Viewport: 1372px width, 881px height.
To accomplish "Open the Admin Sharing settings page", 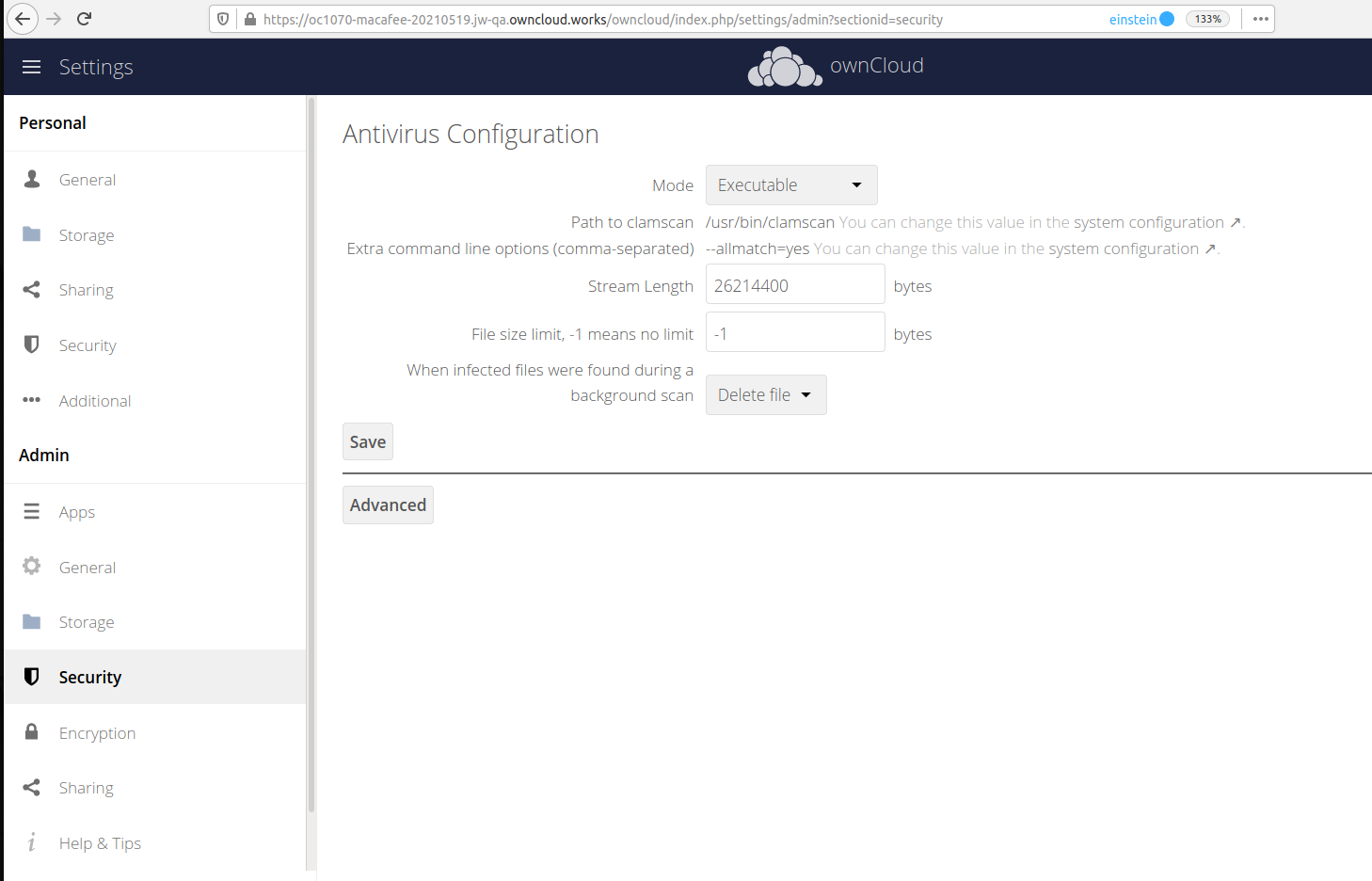I will pyautogui.click(x=86, y=787).
